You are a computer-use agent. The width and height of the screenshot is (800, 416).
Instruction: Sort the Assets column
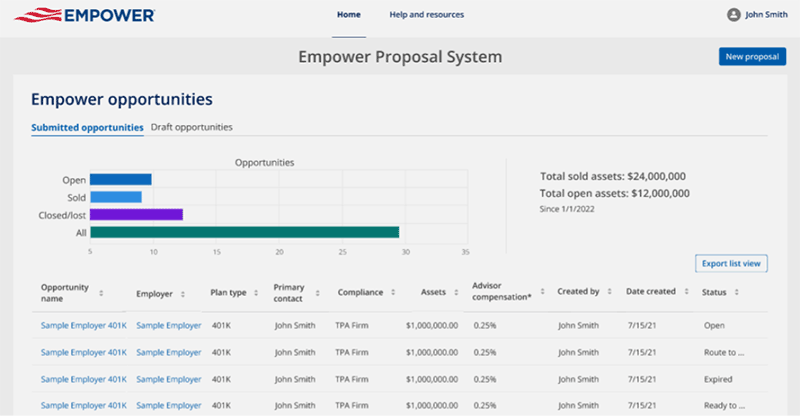453,293
